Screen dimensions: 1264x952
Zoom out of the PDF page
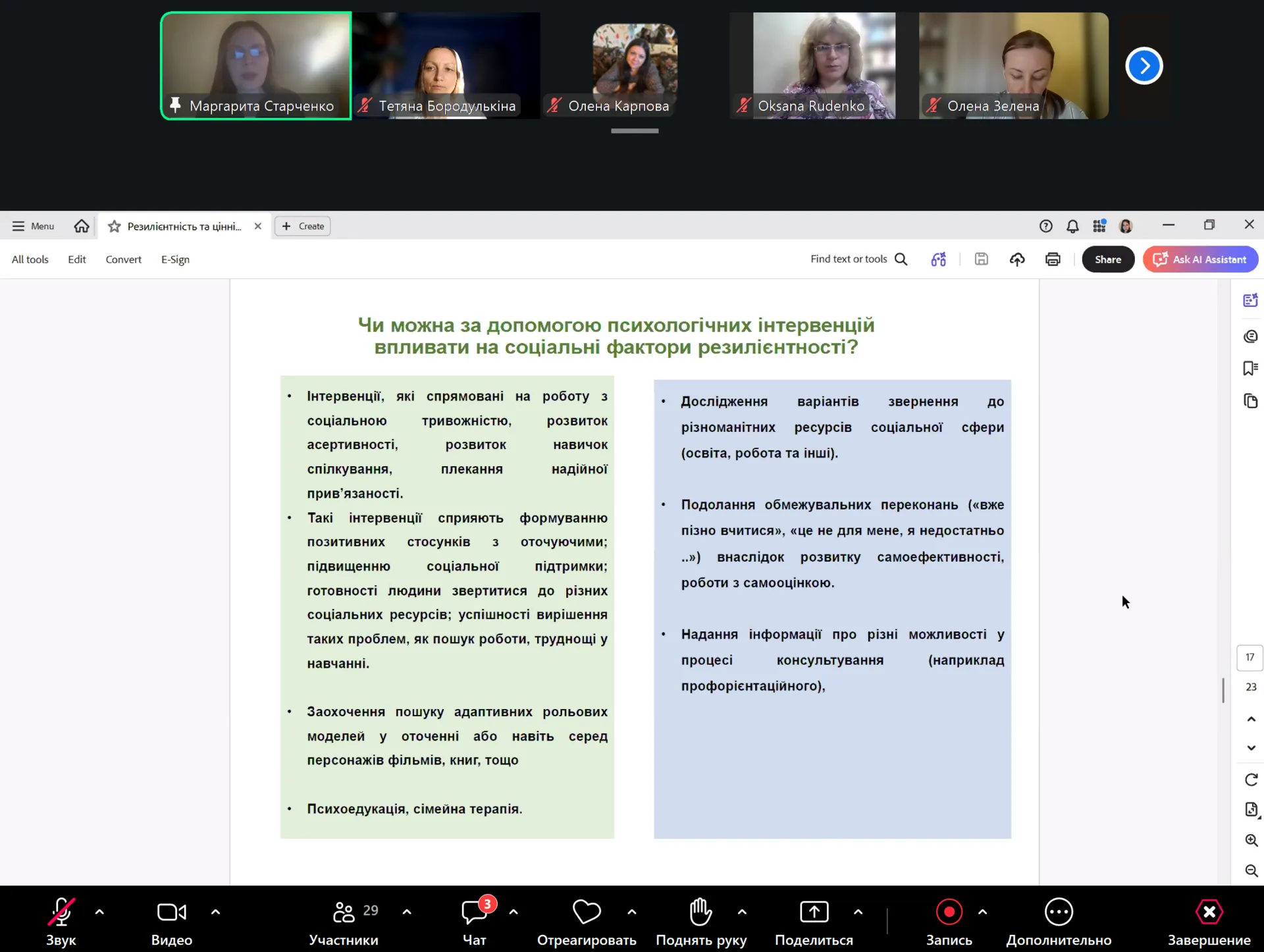pos(1251,870)
